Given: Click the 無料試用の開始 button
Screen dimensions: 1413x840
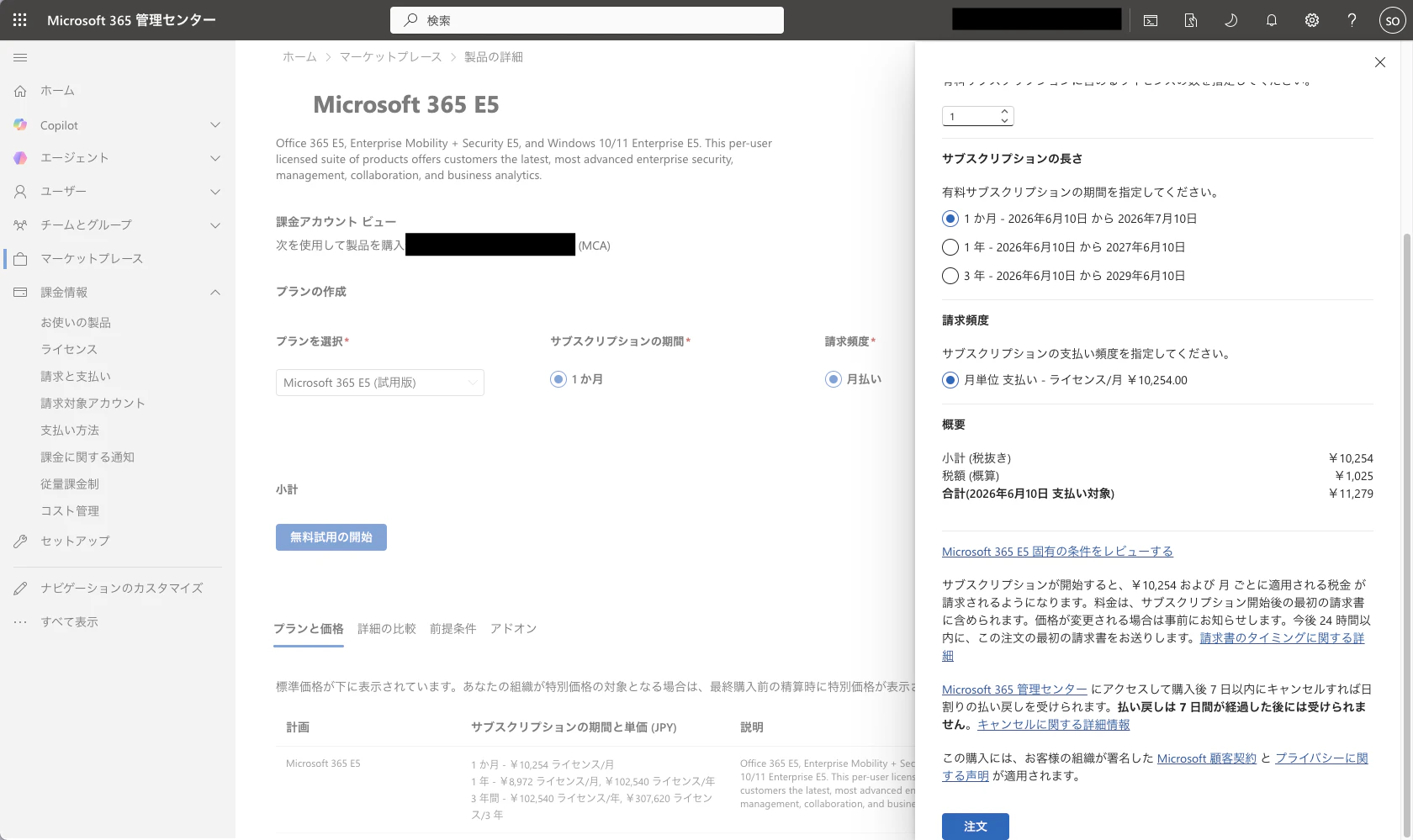Looking at the screenshot, I should point(331,537).
